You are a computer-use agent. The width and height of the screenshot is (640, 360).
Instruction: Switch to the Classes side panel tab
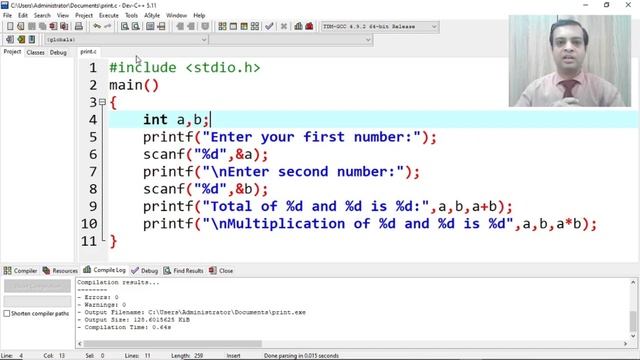click(x=36, y=52)
